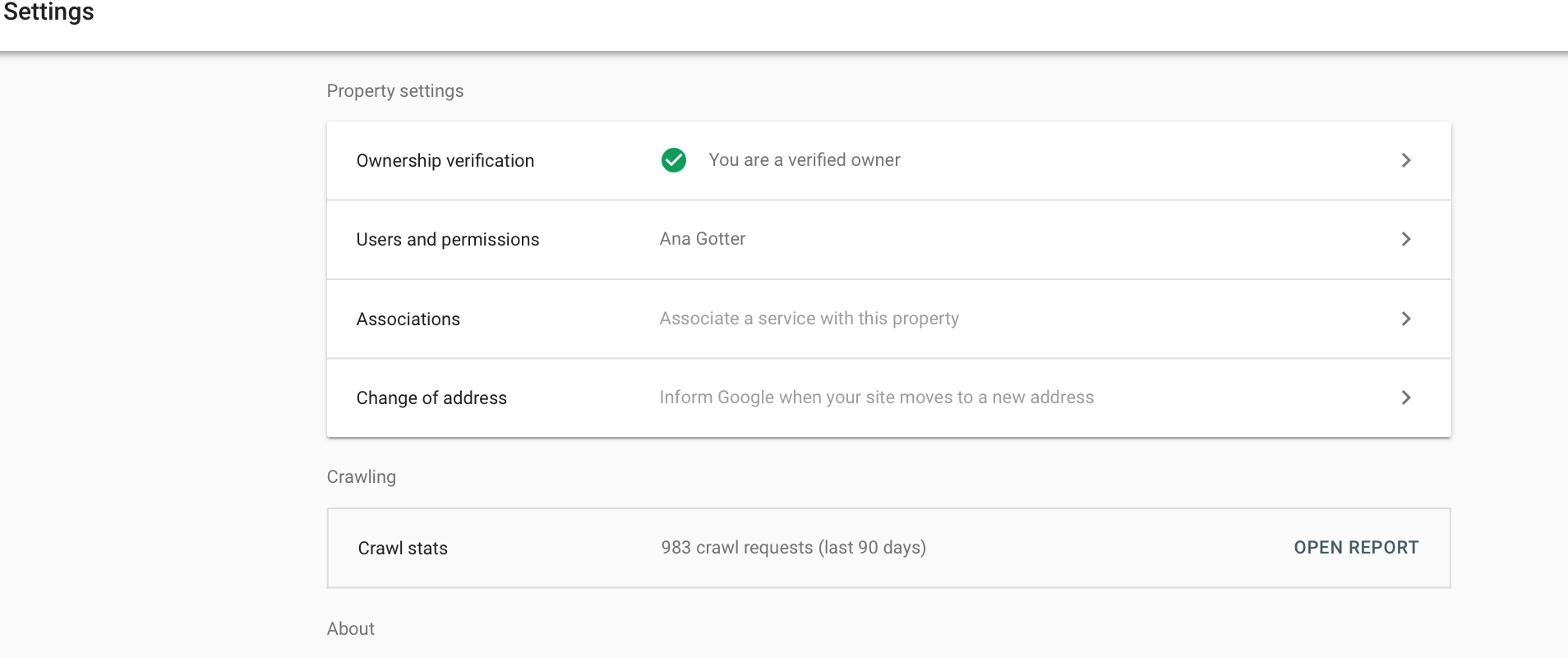Screen dimensions: 1568x657
Task: Click "Associate a service with this property"
Action: click(809, 319)
